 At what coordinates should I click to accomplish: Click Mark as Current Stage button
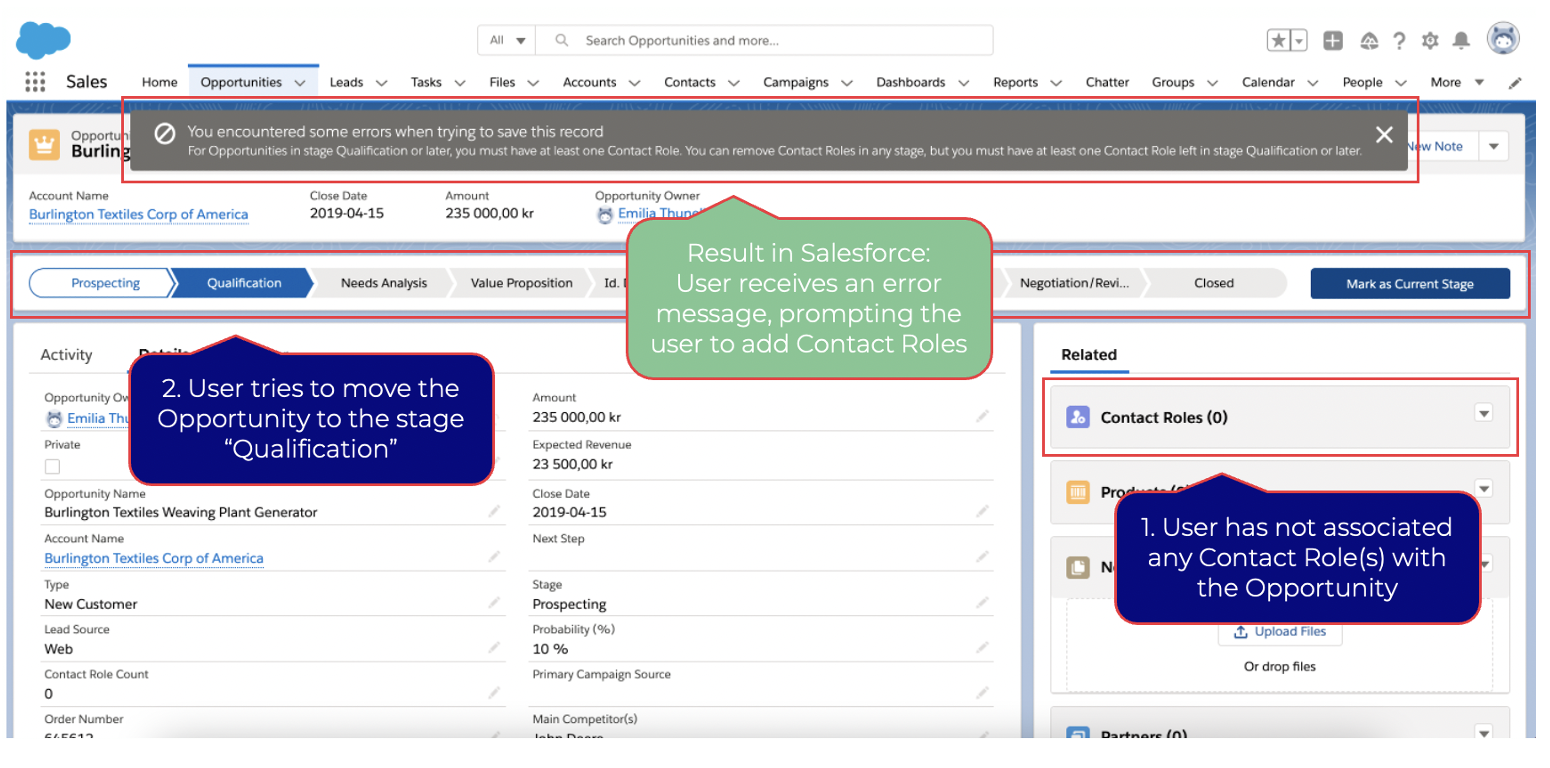tap(1410, 283)
